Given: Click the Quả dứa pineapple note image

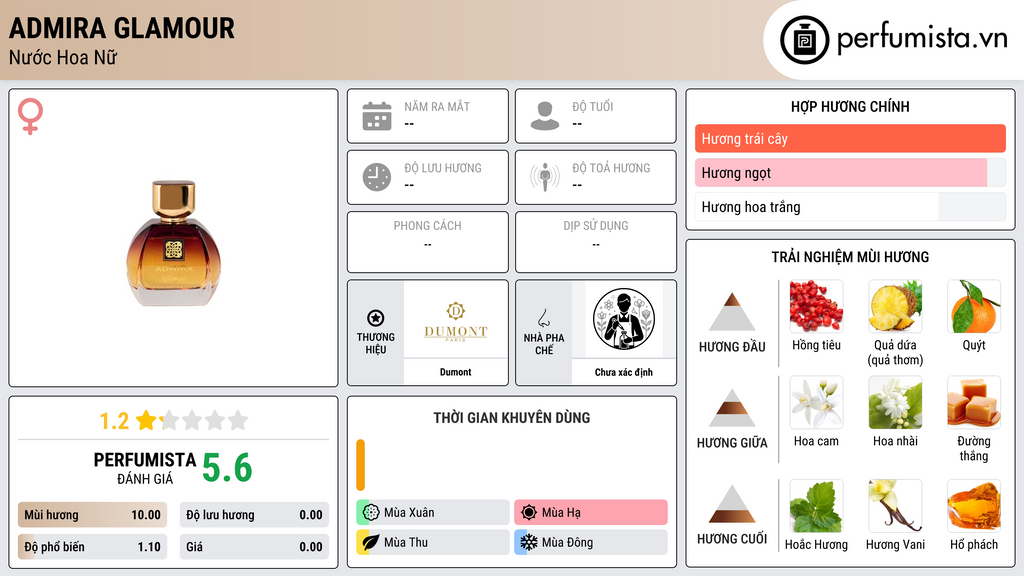Looking at the screenshot, I should pyautogui.click(x=895, y=306).
